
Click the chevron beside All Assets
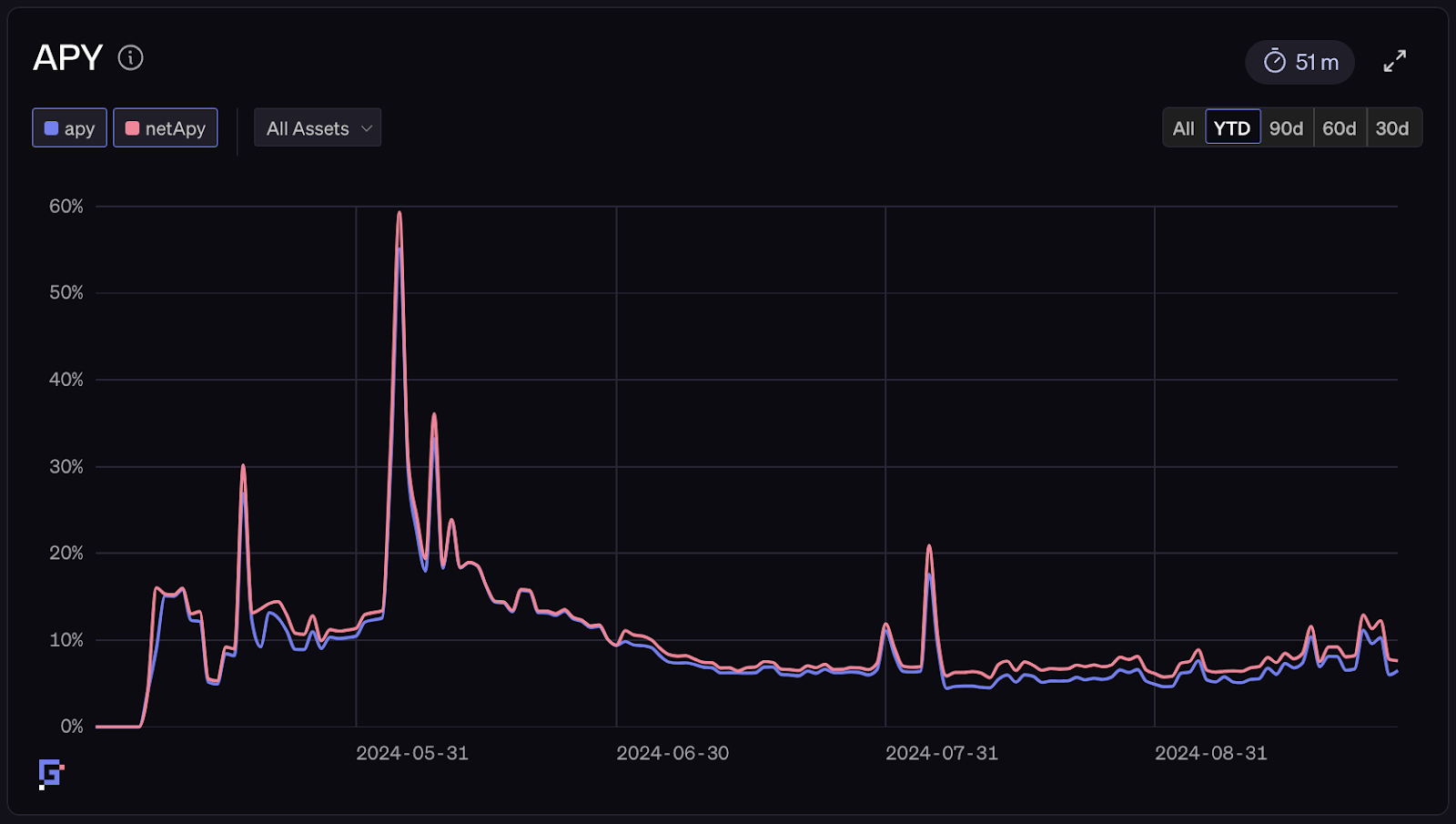pos(366,127)
